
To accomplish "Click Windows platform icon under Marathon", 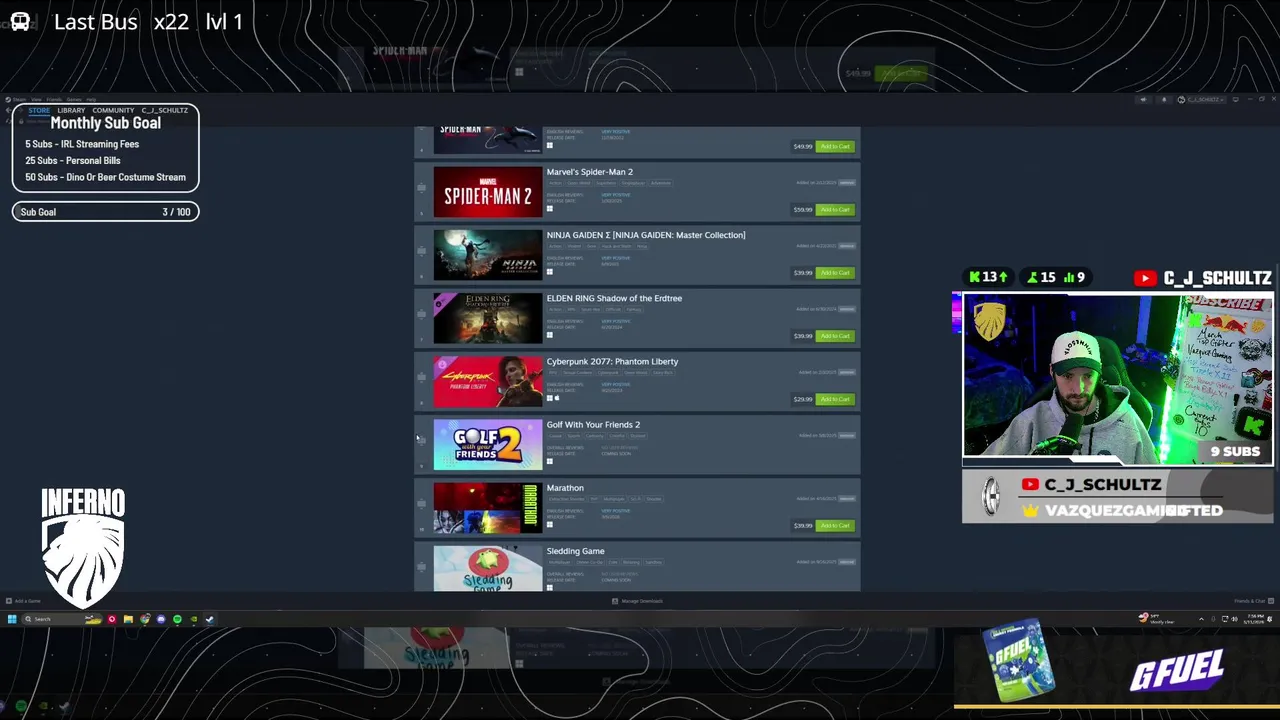I will 549,524.
